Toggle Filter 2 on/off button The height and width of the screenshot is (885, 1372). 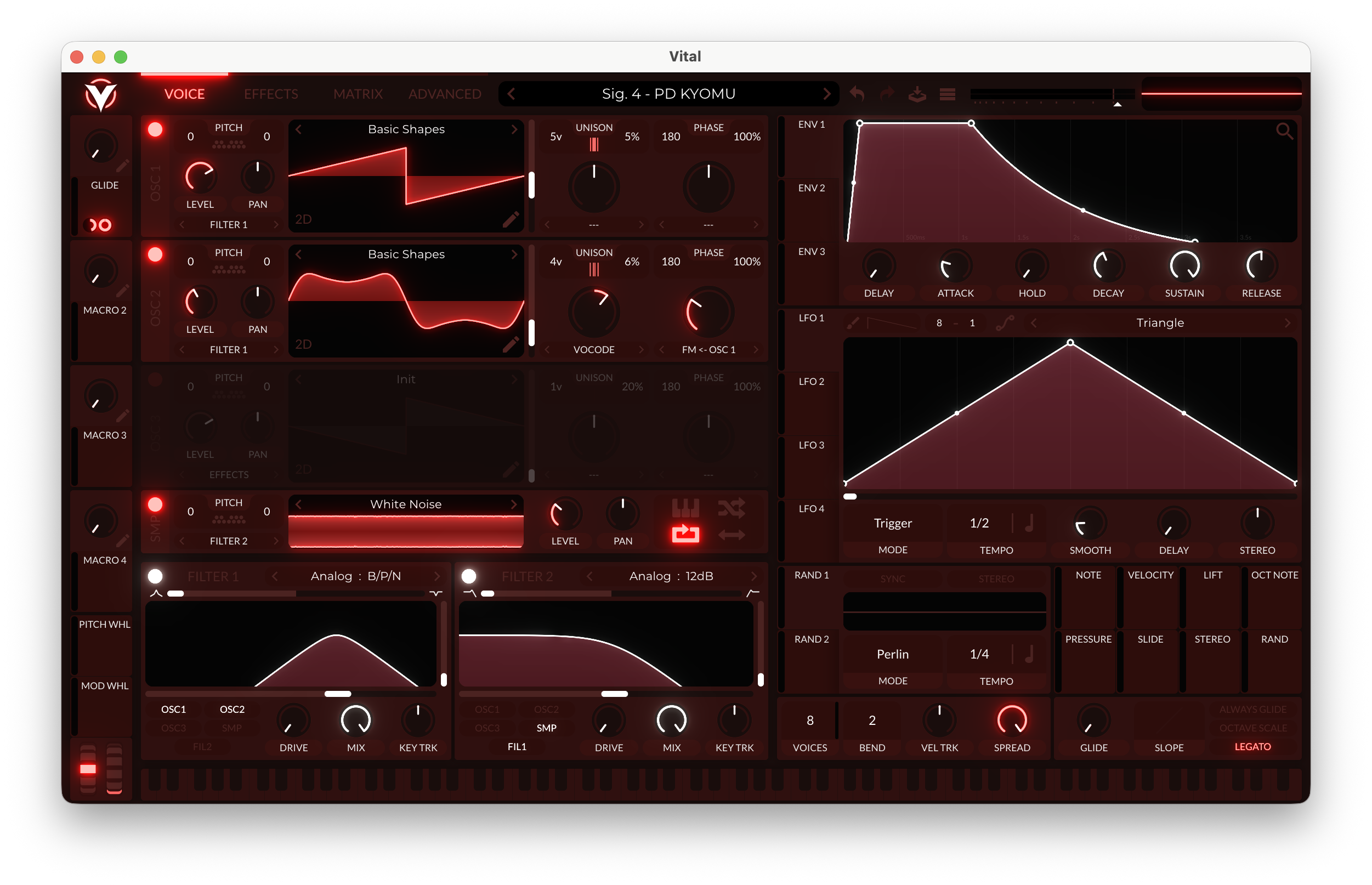click(x=469, y=576)
